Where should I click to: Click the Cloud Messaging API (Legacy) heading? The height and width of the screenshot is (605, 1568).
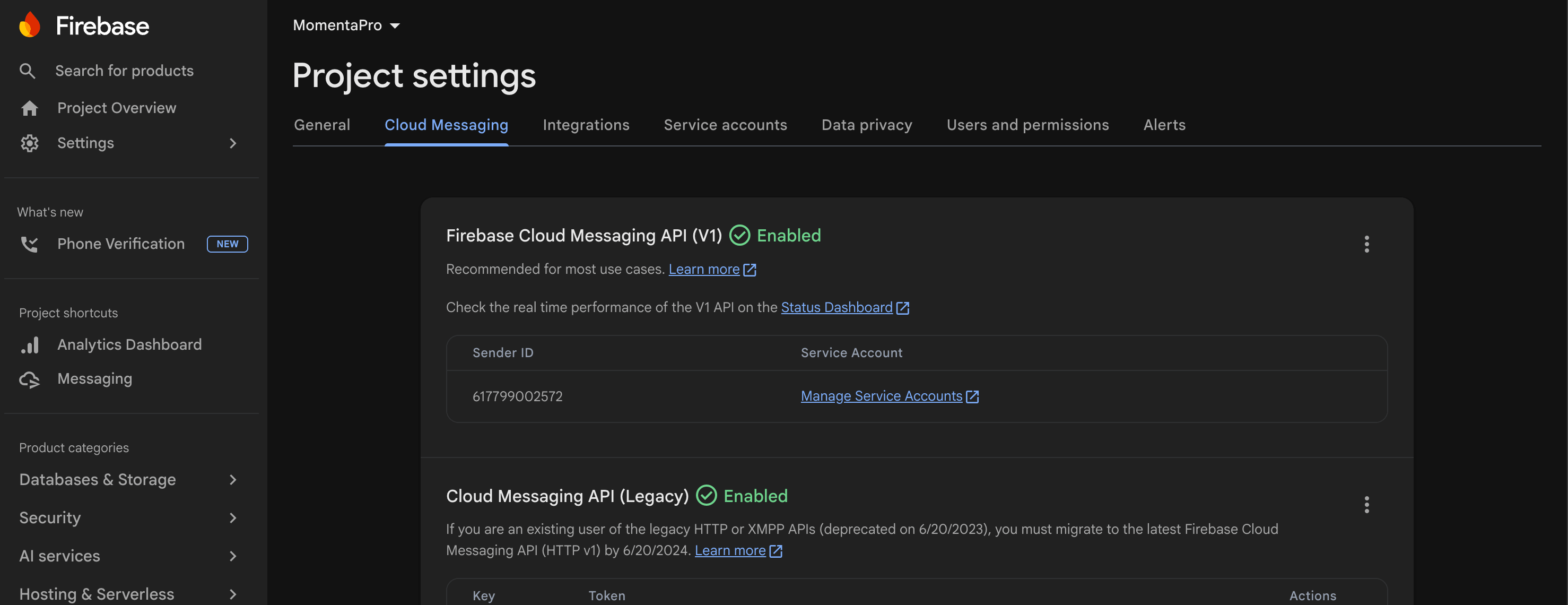[x=567, y=497]
